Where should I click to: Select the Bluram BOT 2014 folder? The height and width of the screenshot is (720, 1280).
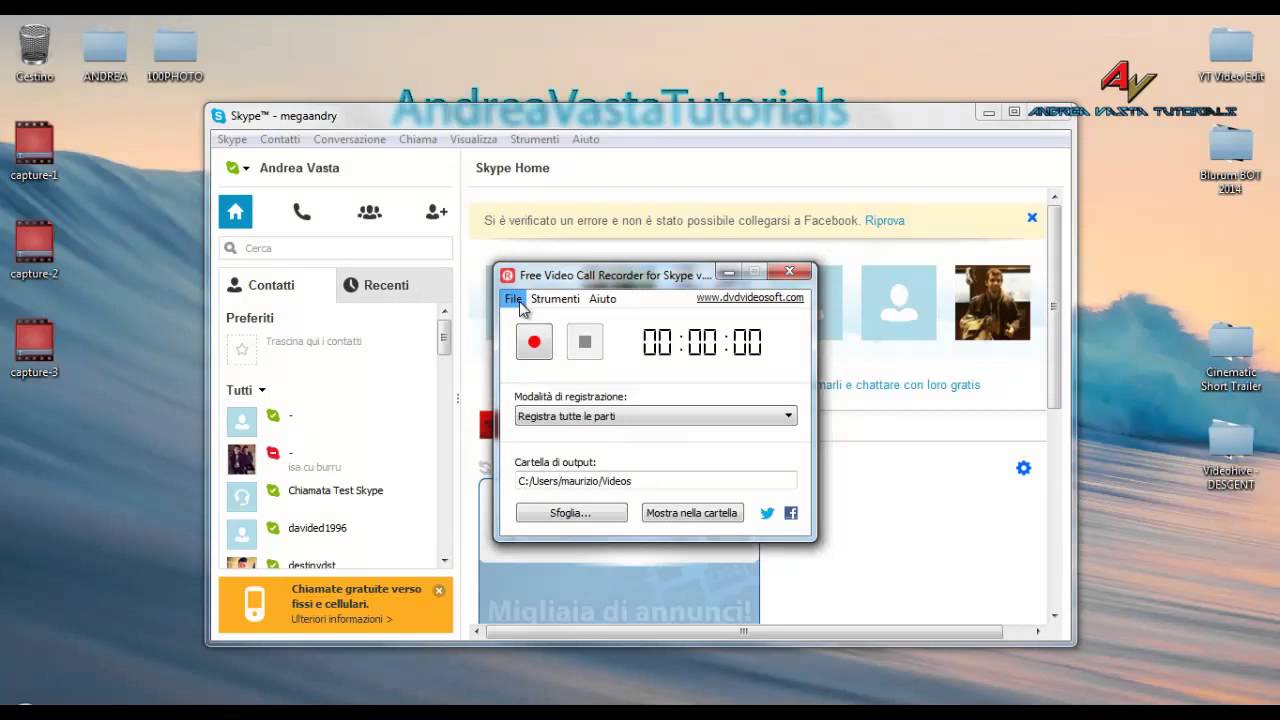pyautogui.click(x=1231, y=160)
